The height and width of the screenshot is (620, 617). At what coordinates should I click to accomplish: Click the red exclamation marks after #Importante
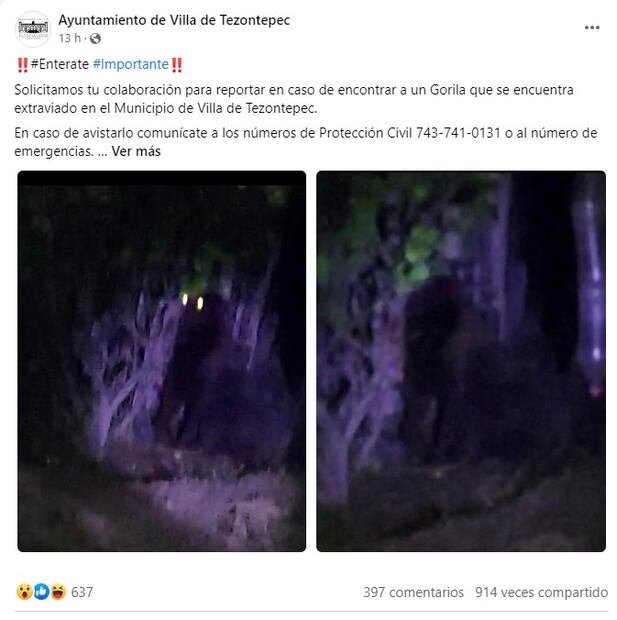point(177,64)
